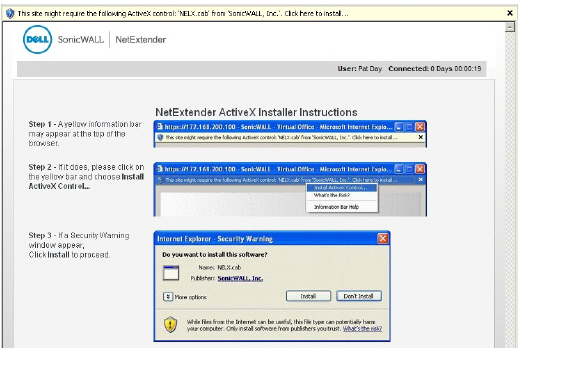Click the shield icon on information bar
The width and height of the screenshot is (576, 369).
point(10,14)
